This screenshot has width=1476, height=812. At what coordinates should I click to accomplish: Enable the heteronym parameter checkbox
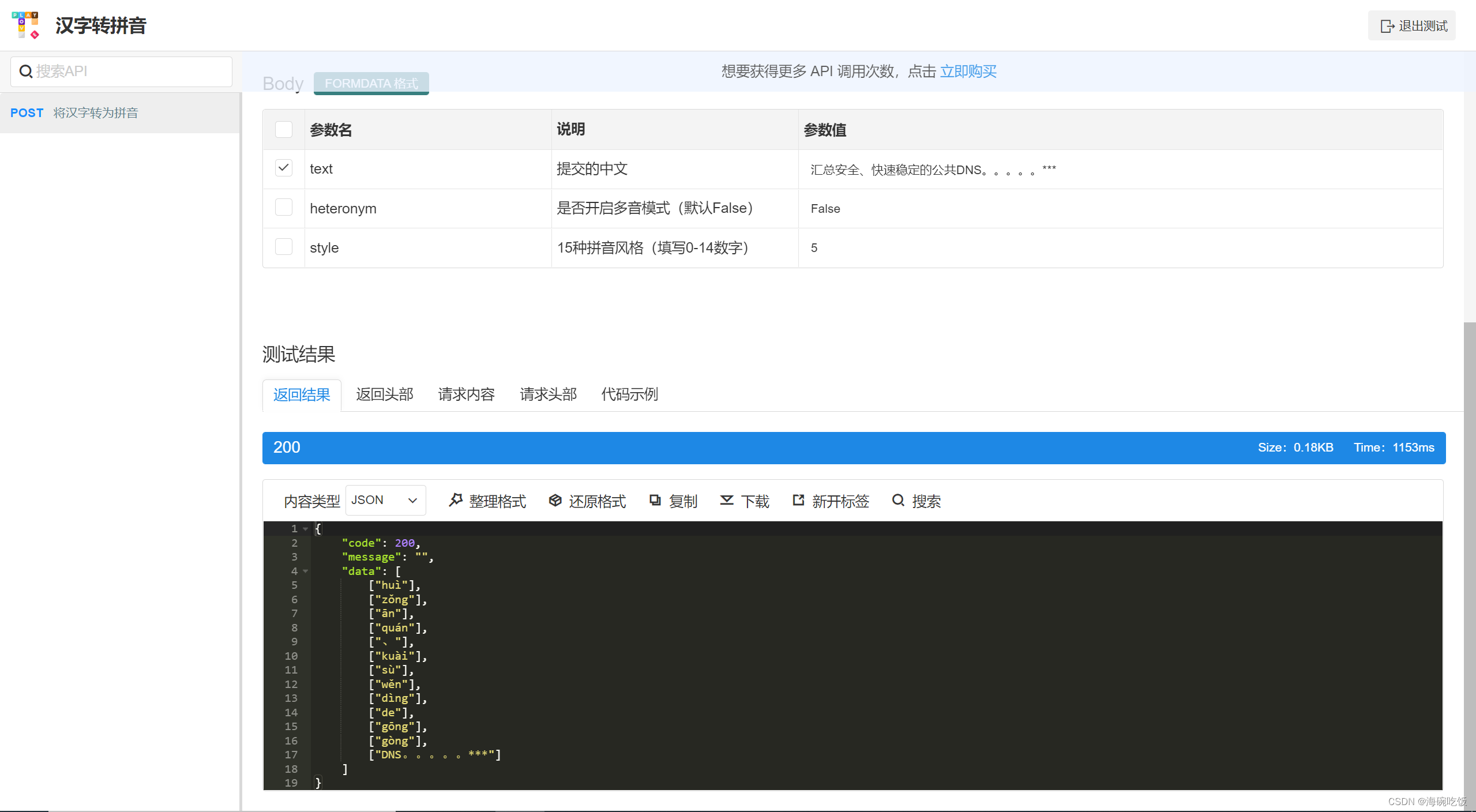click(x=283, y=207)
